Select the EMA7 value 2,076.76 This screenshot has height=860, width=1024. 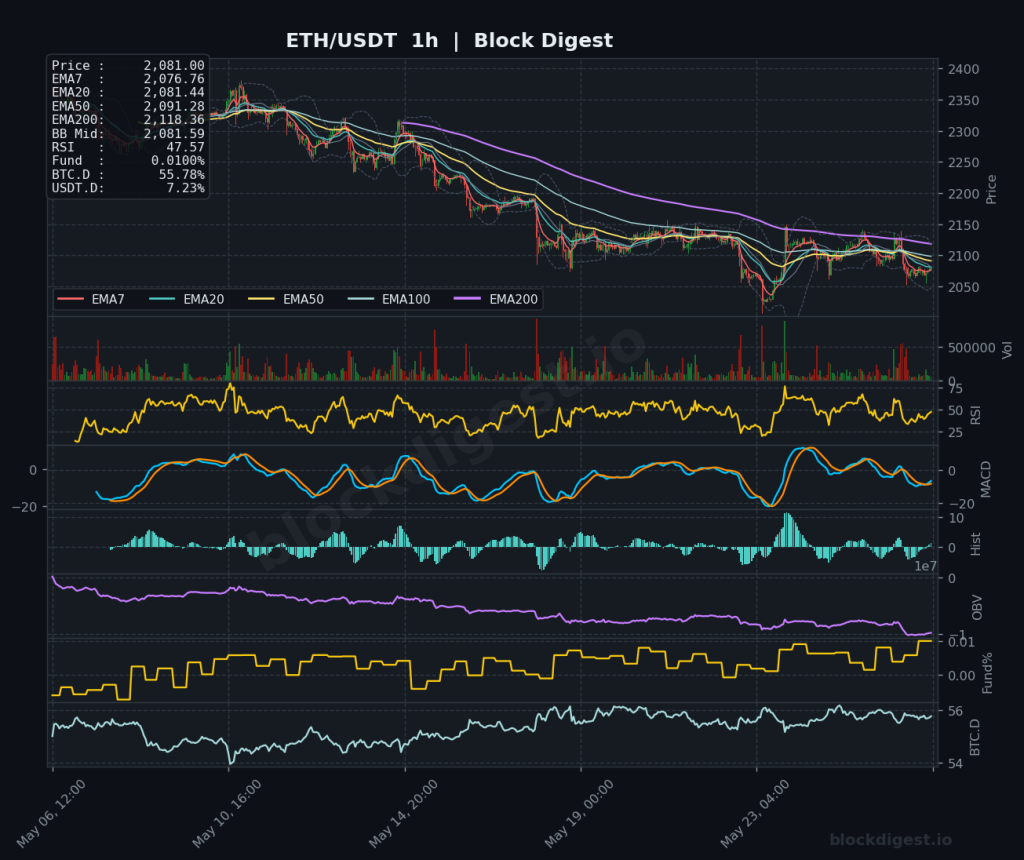[x=174, y=79]
